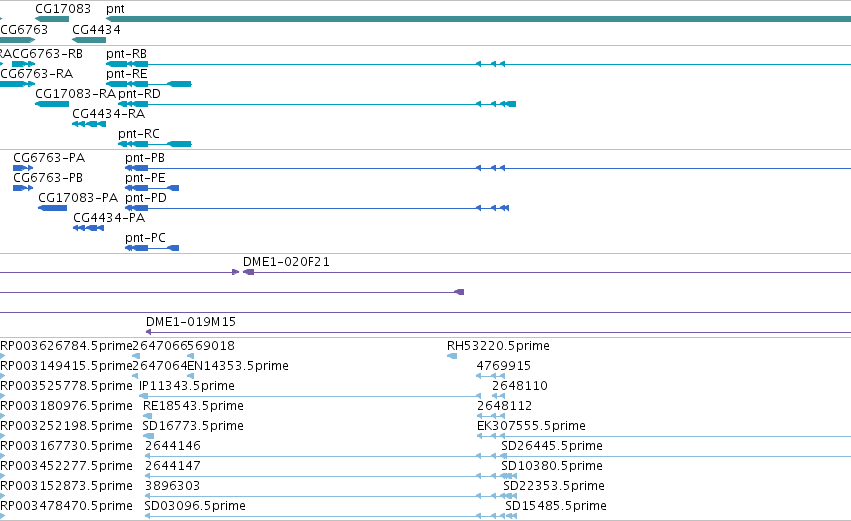This screenshot has width=851, height=521.
Task: Select the CG17083-PA protein label
Action: (78, 198)
